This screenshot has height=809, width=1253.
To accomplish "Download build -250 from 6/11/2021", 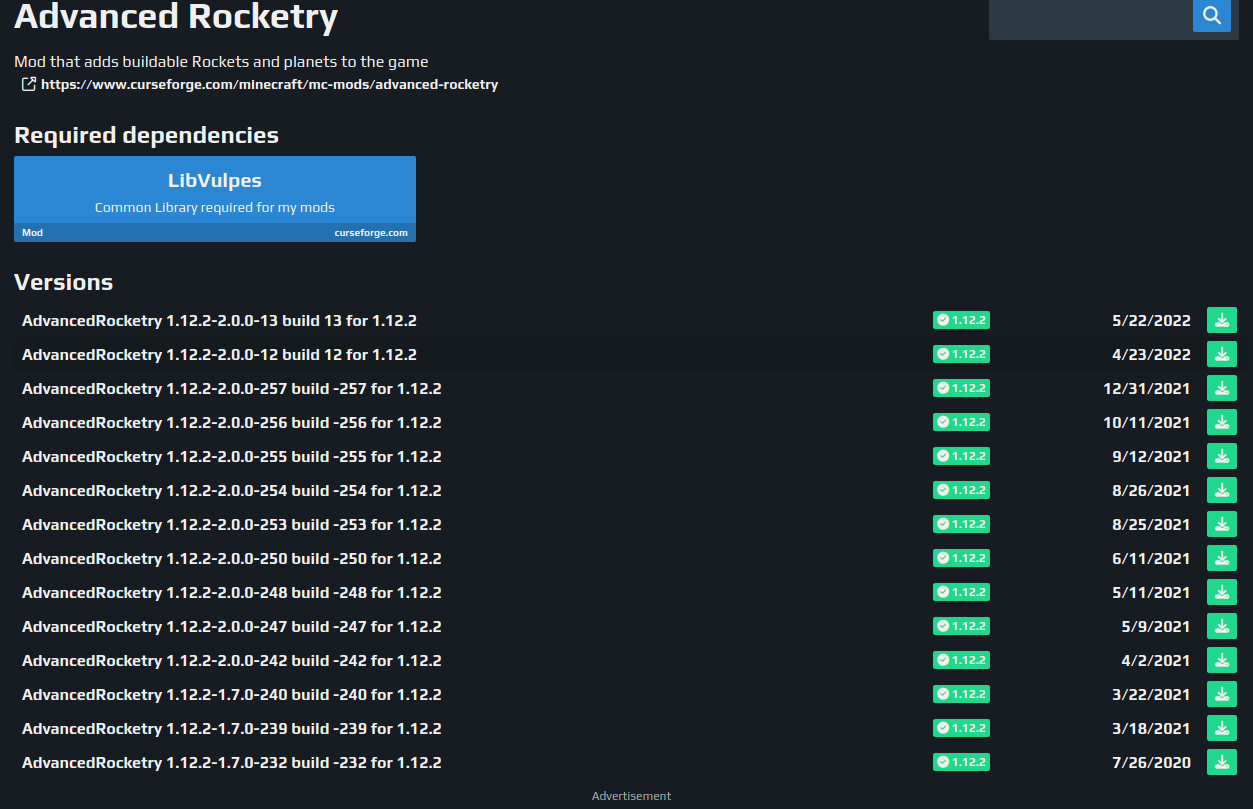I will click(1222, 558).
